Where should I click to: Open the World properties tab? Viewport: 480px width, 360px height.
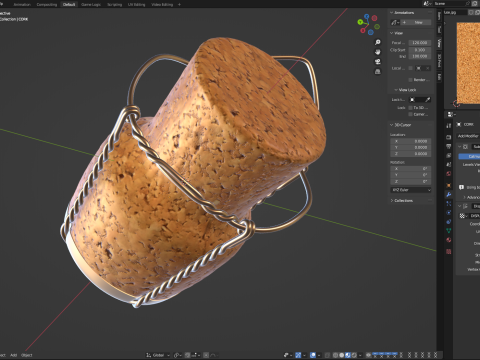(449, 173)
